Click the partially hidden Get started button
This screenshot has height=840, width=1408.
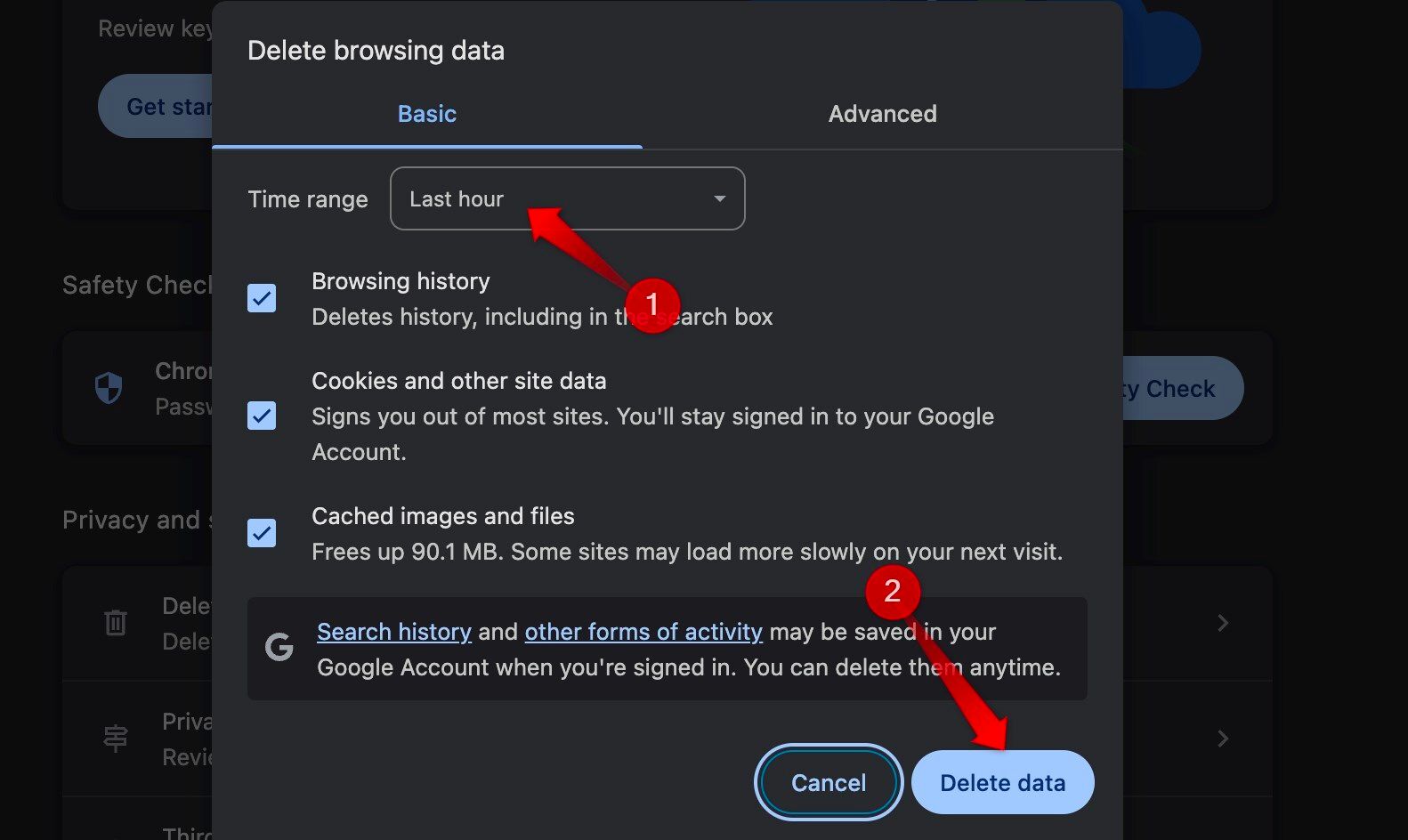click(x=157, y=107)
